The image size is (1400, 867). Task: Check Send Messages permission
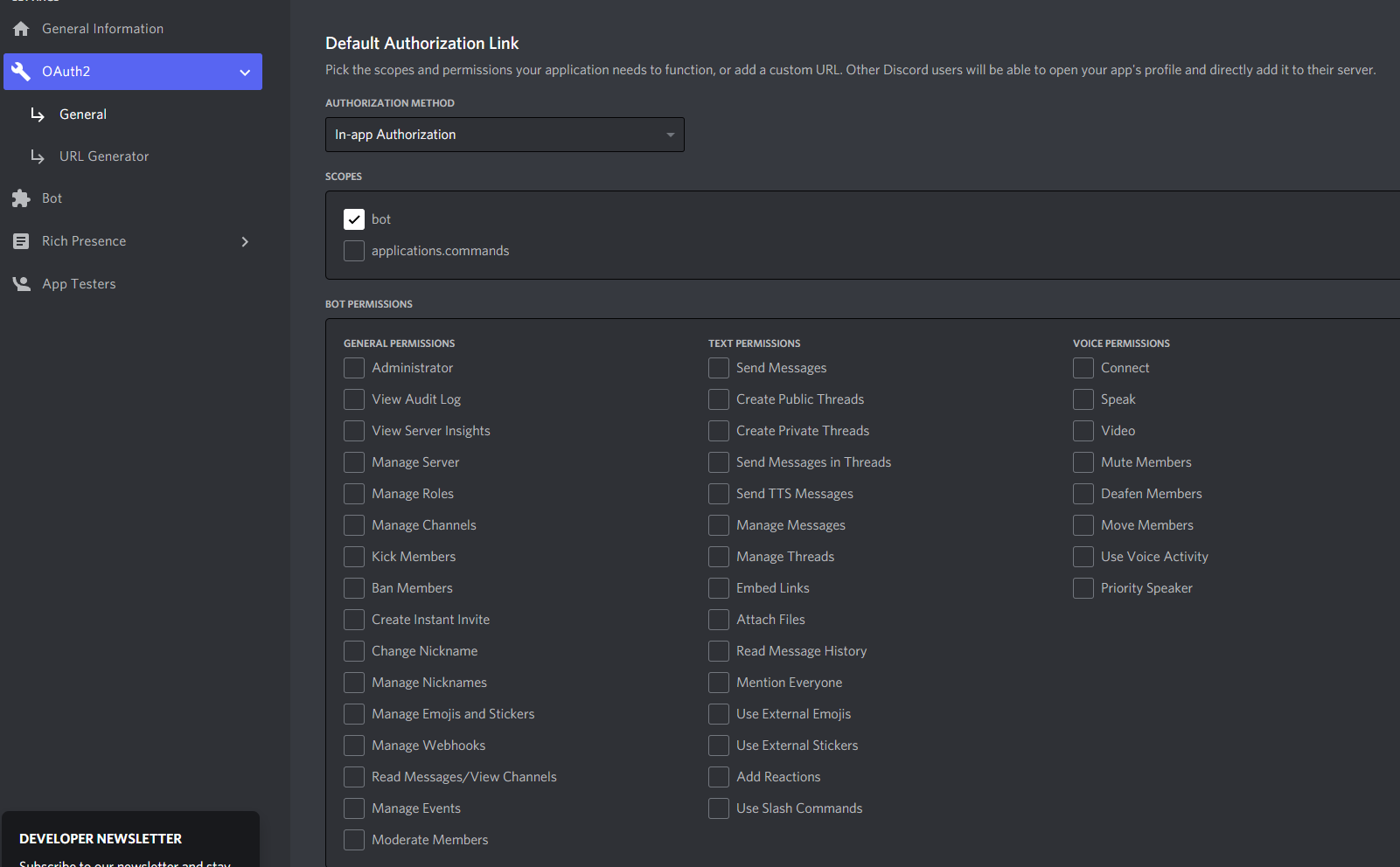pos(719,368)
